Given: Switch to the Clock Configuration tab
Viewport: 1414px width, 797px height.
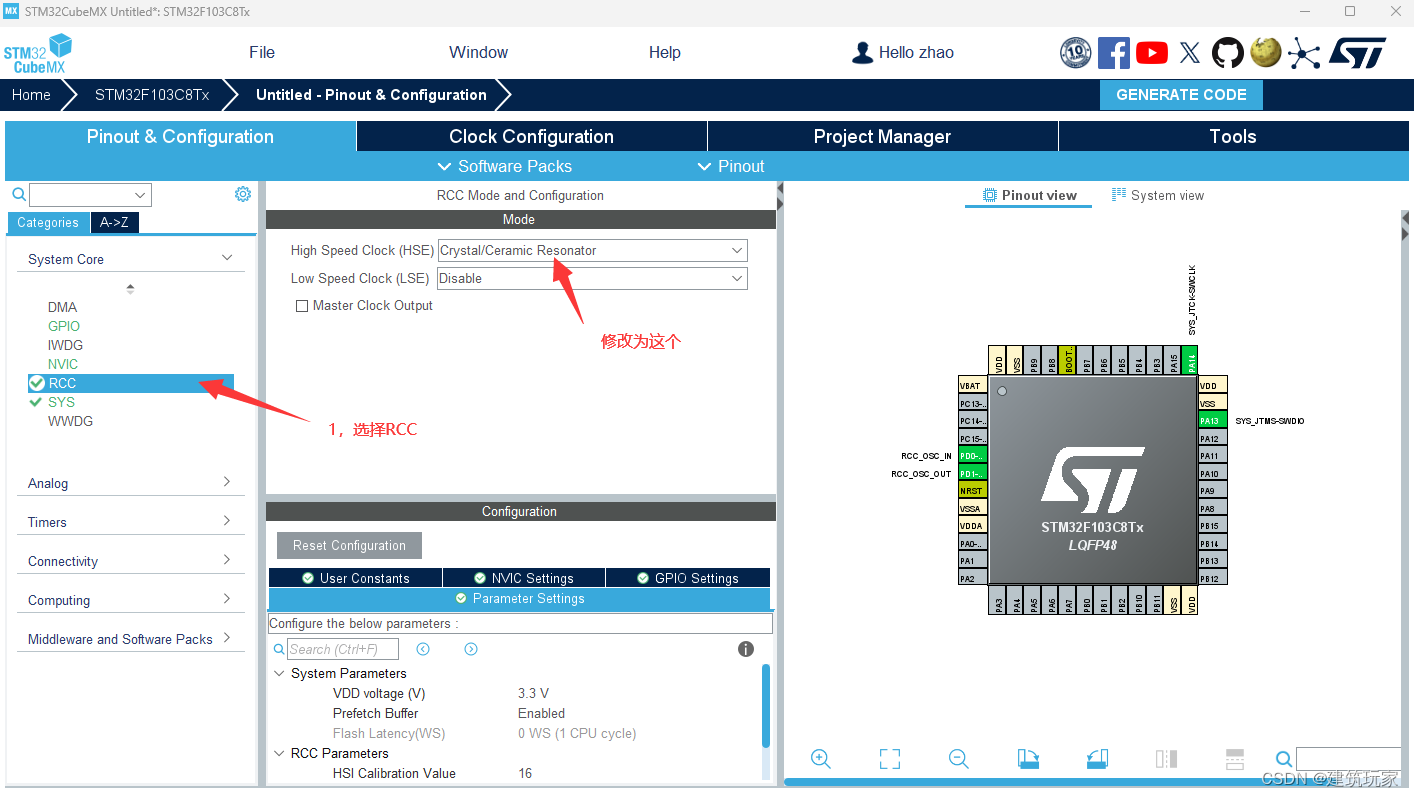Looking at the screenshot, I should [x=531, y=136].
